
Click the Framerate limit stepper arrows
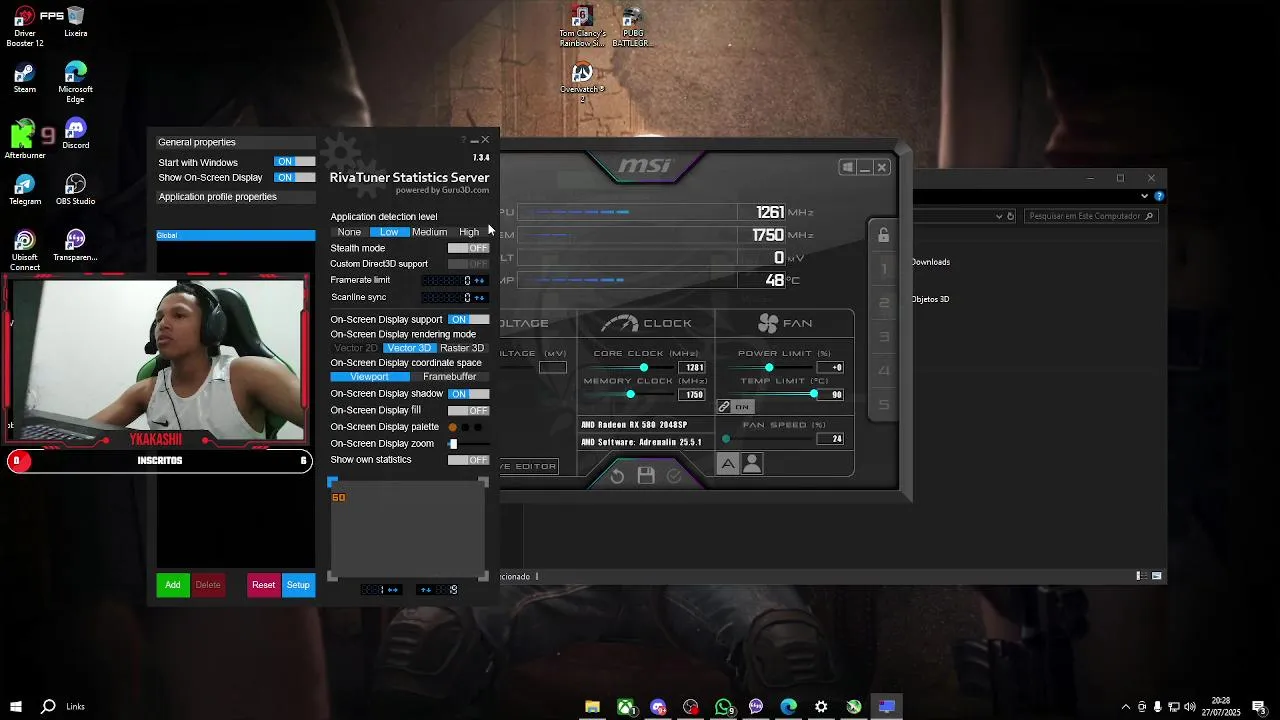point(480,281)
